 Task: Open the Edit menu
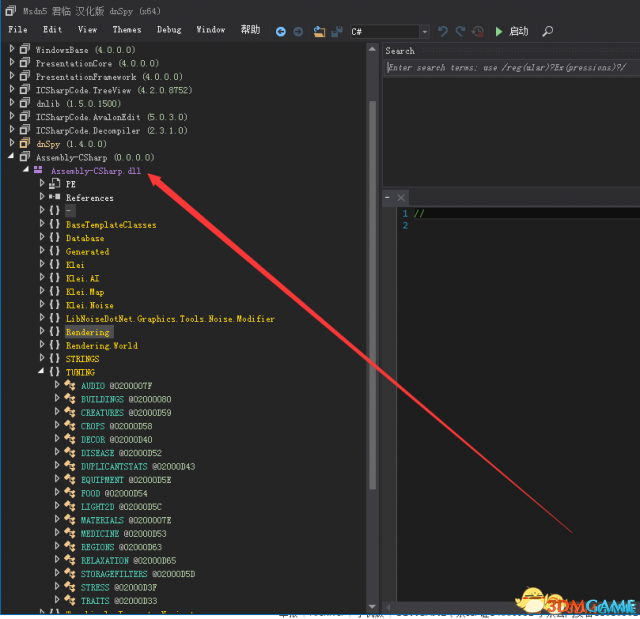53,30
